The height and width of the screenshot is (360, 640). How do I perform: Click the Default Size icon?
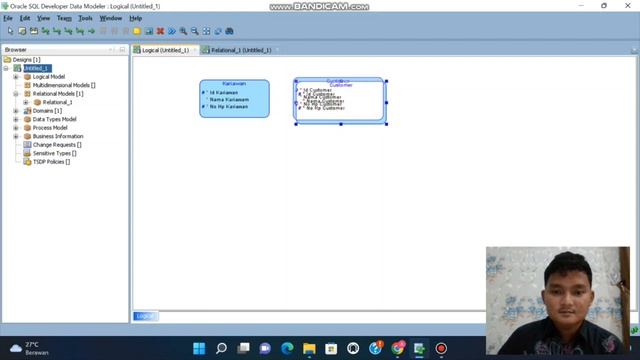click(218, 31)
